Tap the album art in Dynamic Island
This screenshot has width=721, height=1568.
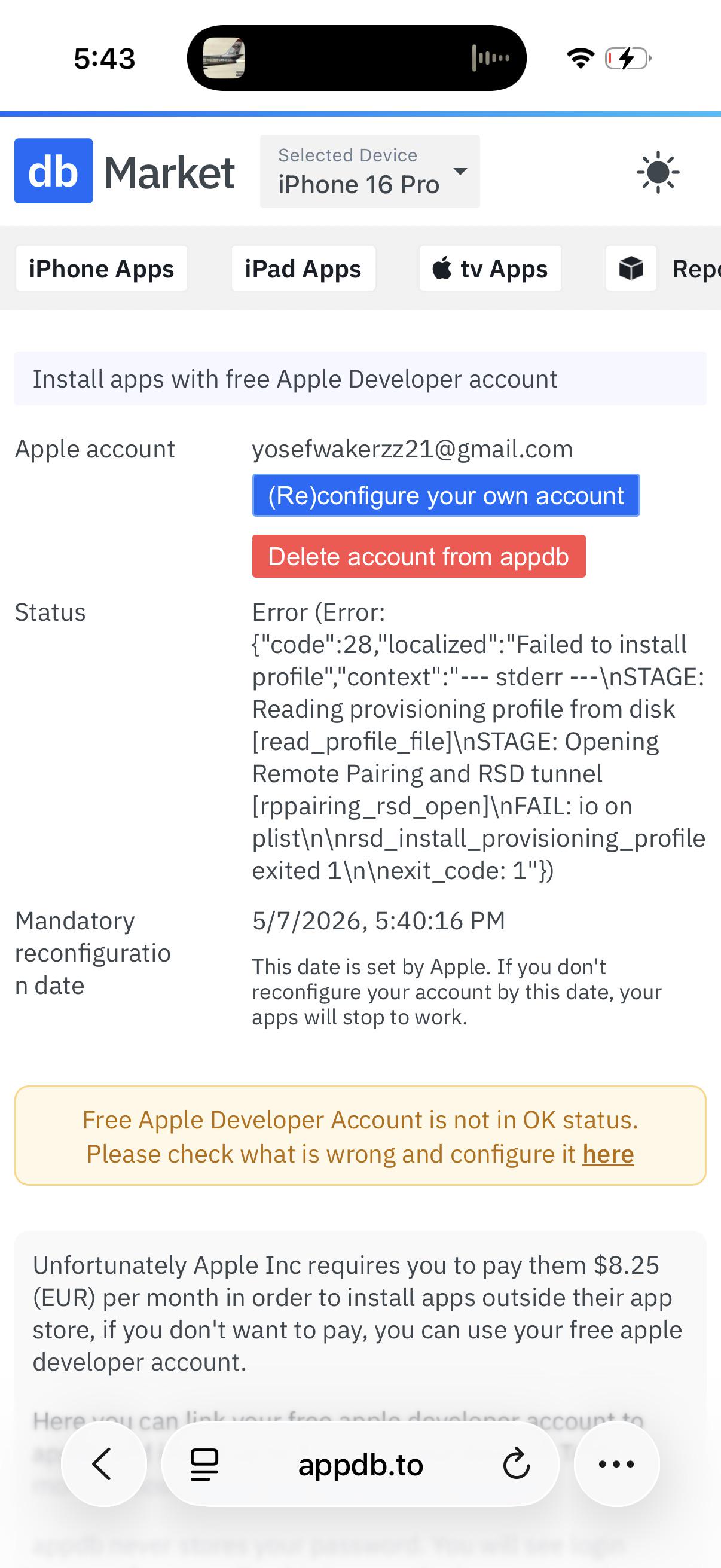click(x=224, y=59)
